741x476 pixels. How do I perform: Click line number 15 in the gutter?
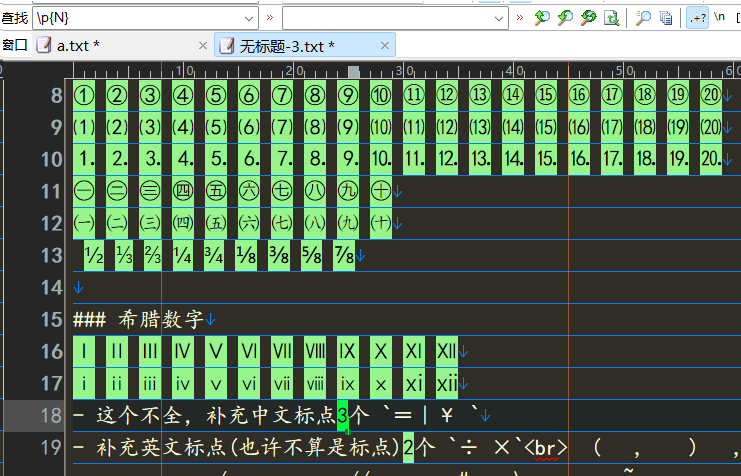coord(51,320)
